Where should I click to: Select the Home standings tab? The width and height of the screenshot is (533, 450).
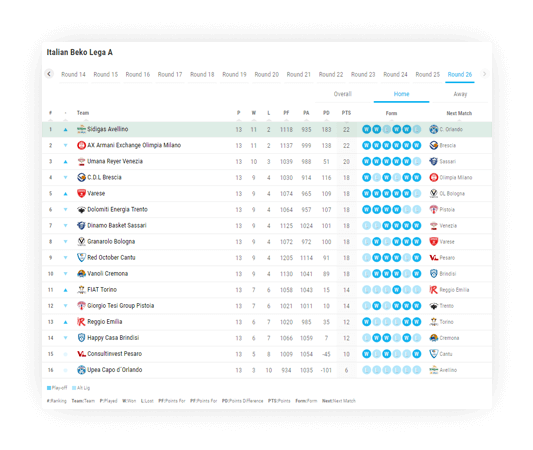401,94
